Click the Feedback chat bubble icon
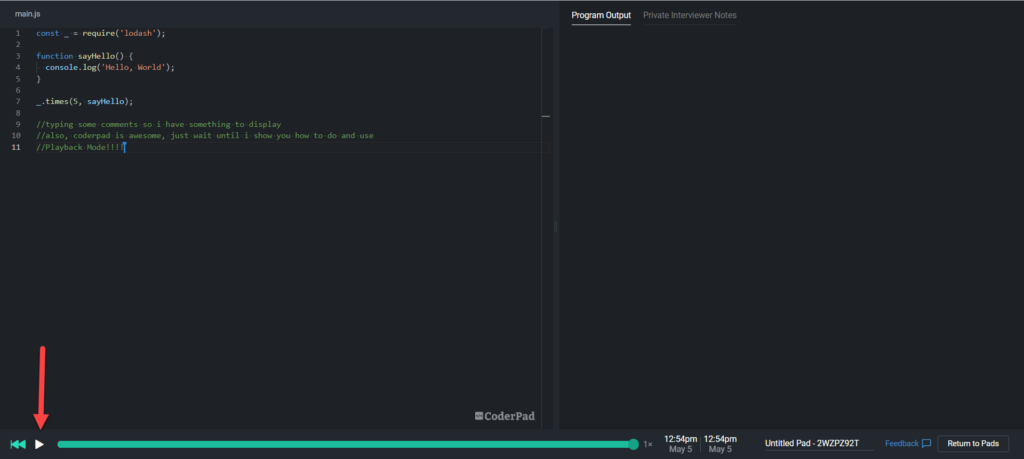 (926, 443)
